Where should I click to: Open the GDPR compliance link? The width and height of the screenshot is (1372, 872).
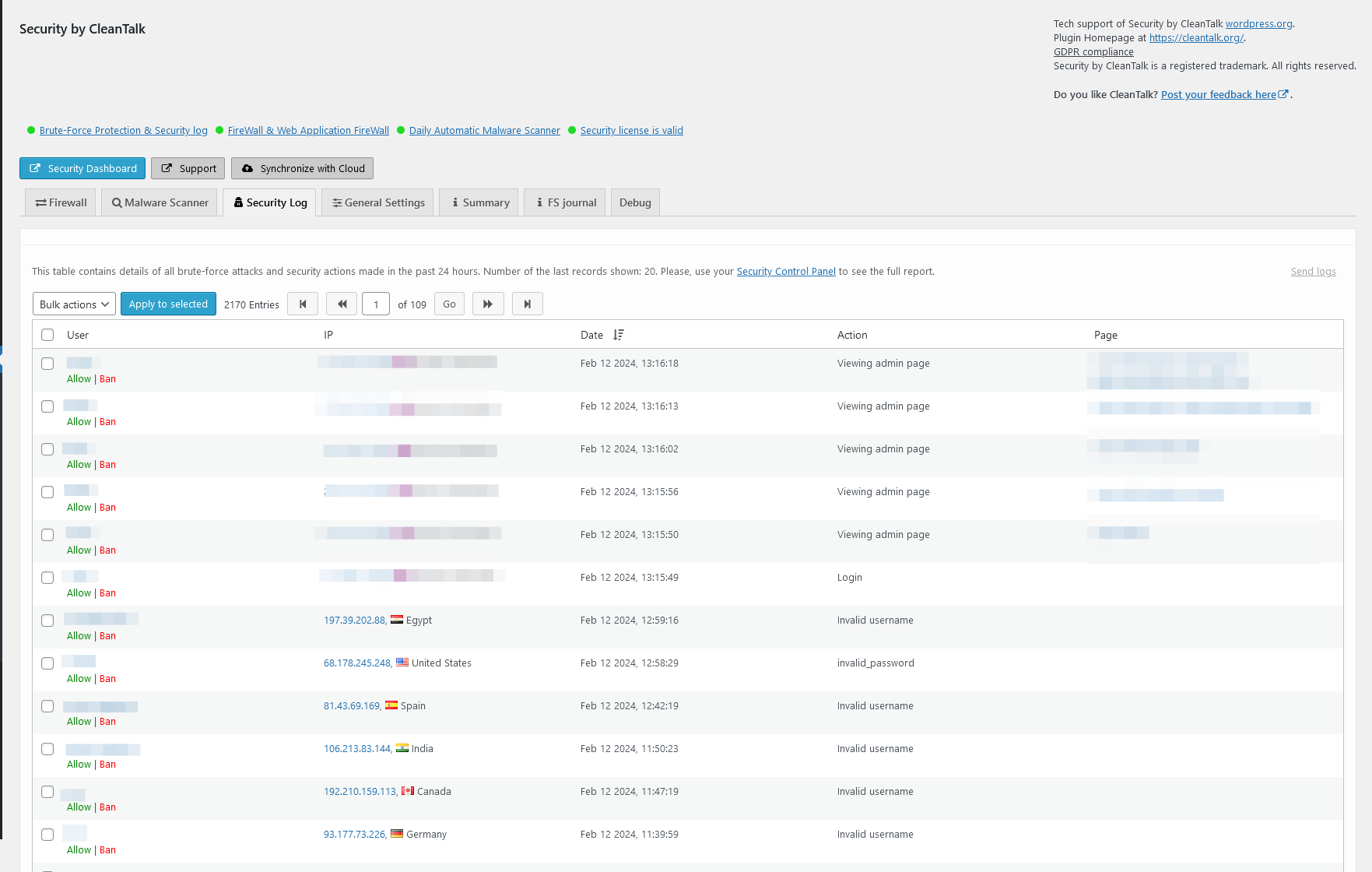(1093, 51)
